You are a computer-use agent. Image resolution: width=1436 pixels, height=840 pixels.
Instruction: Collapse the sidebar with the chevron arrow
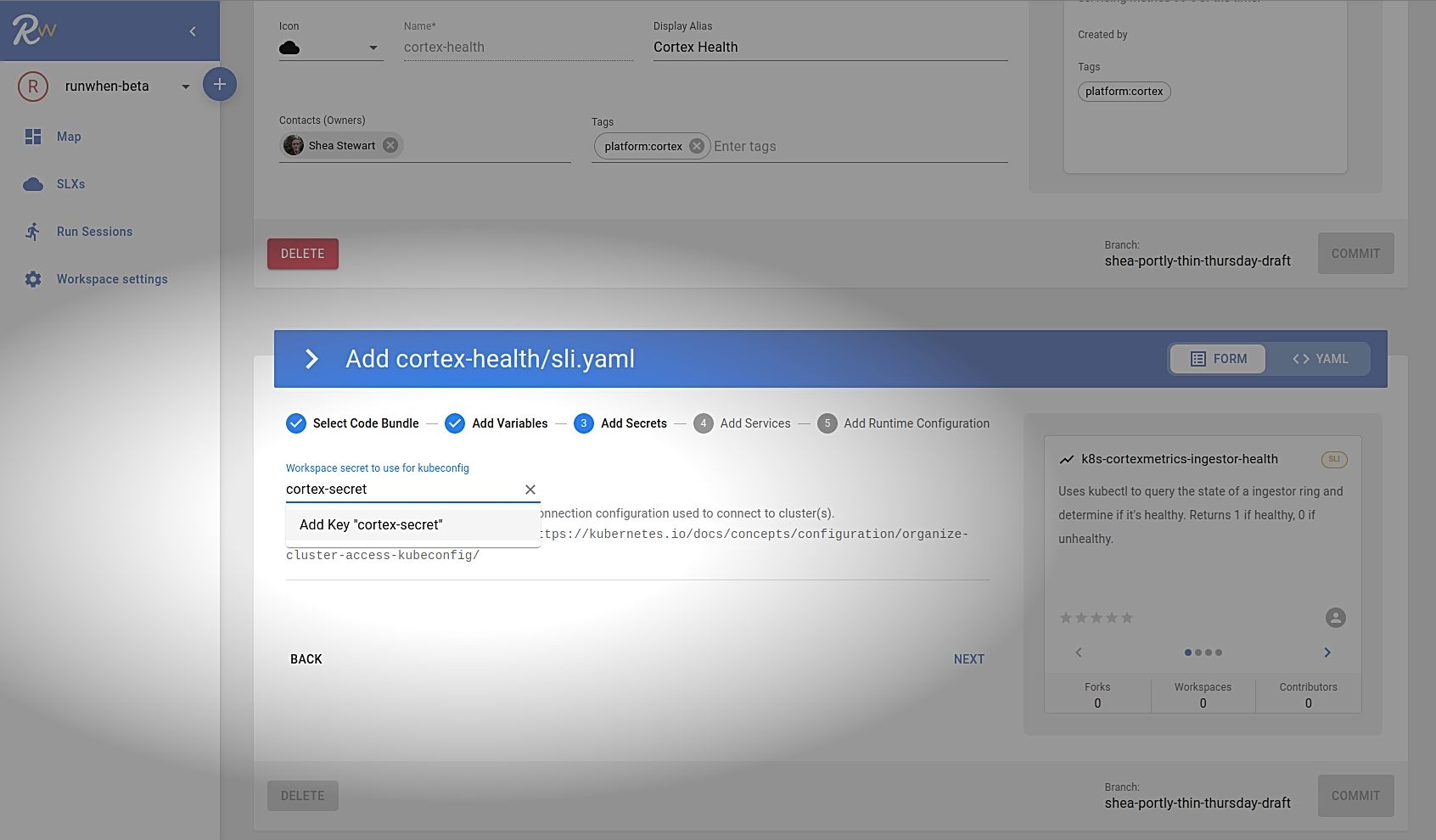point(193,31)
